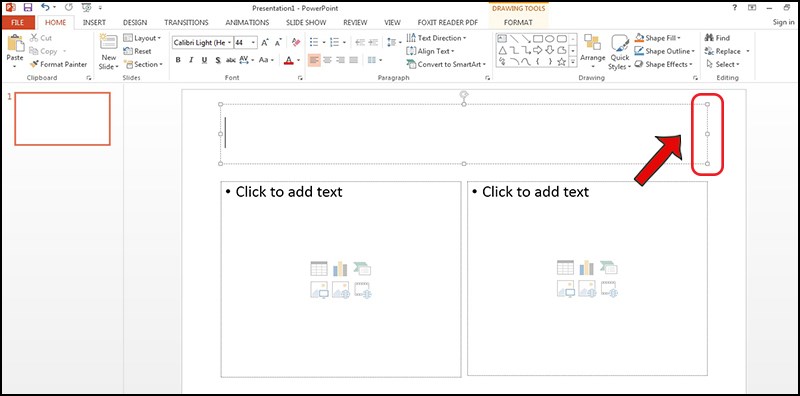Choose the star shape in shapes gallery

(562, 62)
